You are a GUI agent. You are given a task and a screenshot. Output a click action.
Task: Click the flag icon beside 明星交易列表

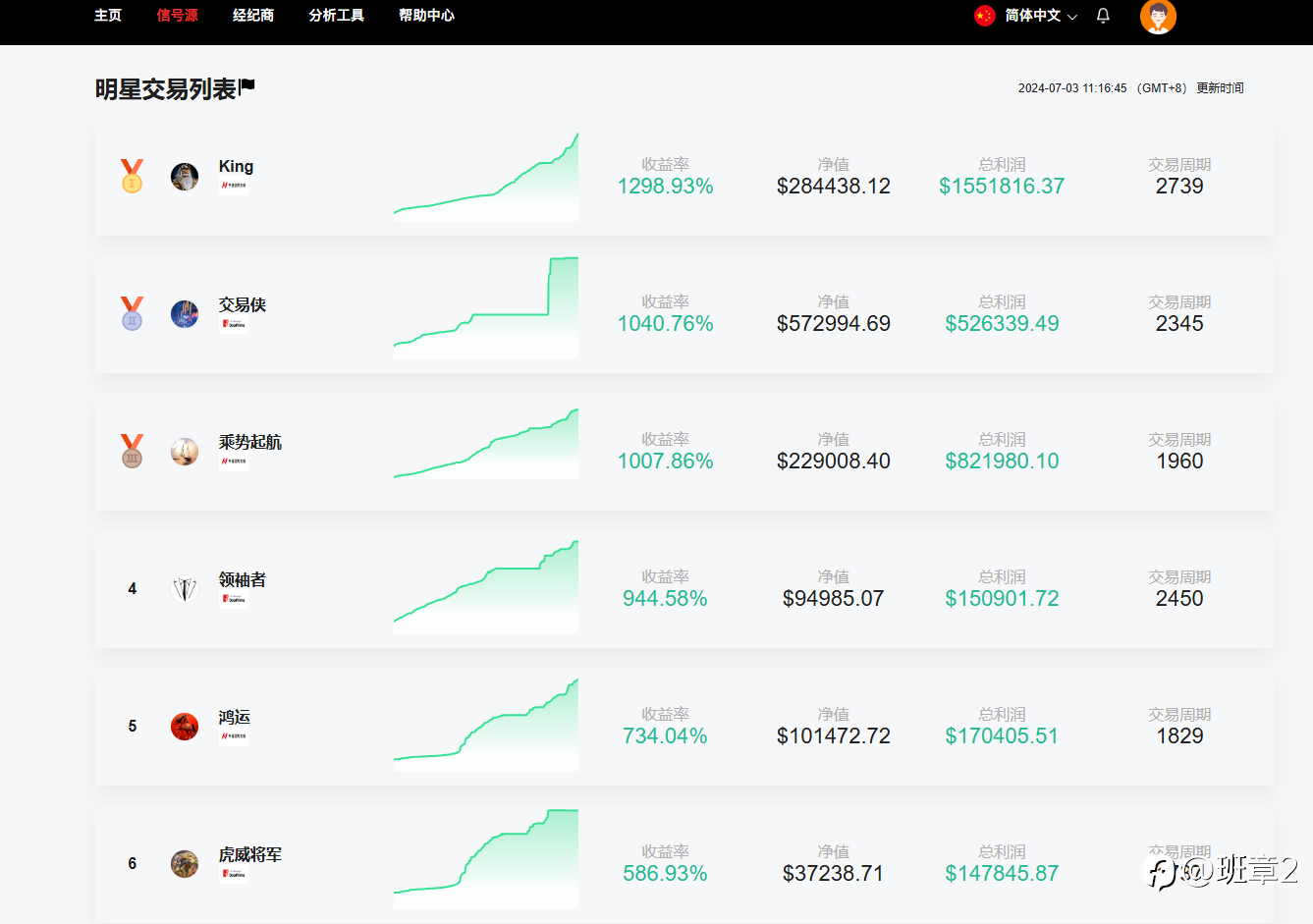coord(247,86)
